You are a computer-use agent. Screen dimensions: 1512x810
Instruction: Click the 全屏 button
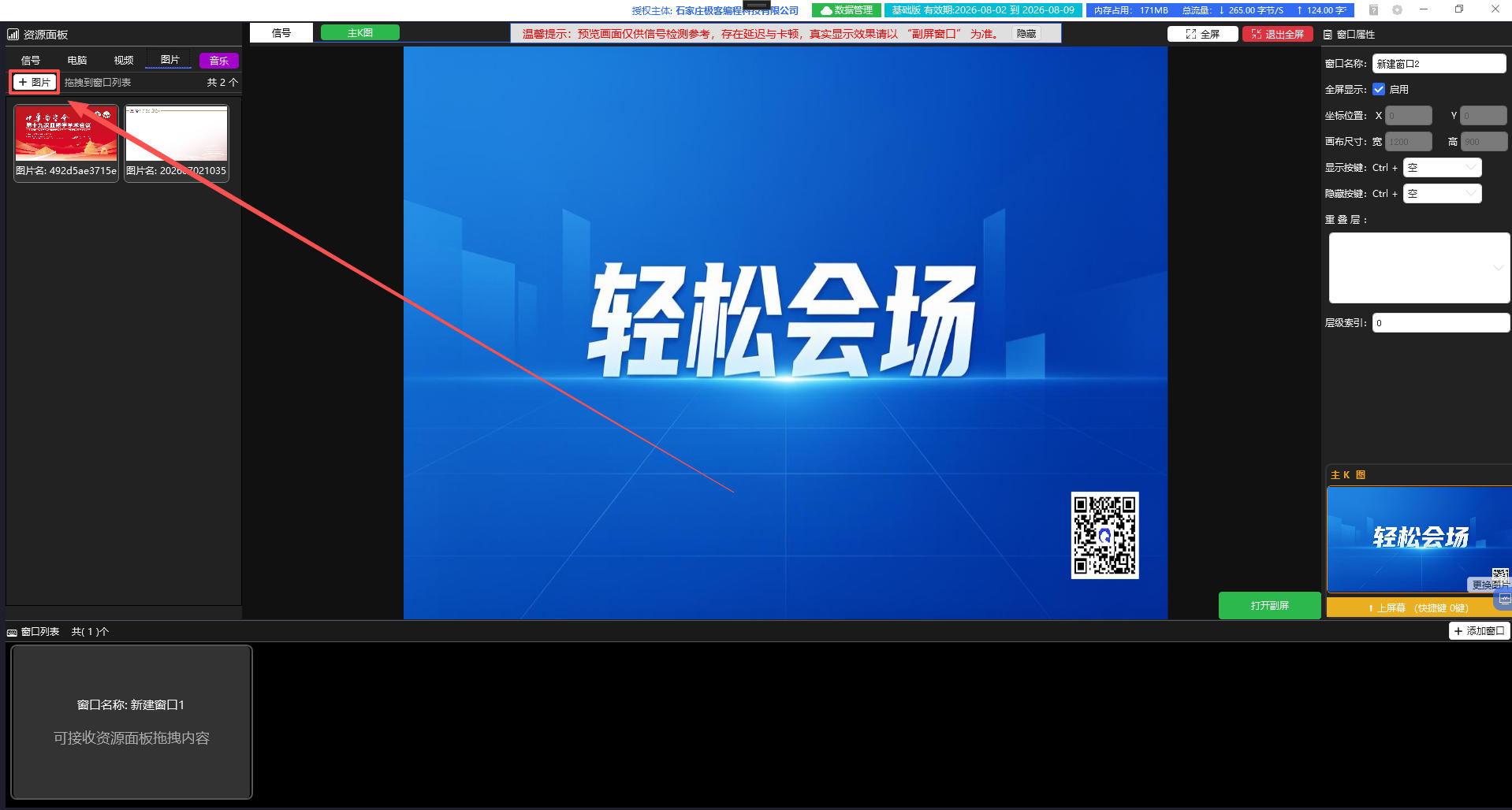point(1202,34)
